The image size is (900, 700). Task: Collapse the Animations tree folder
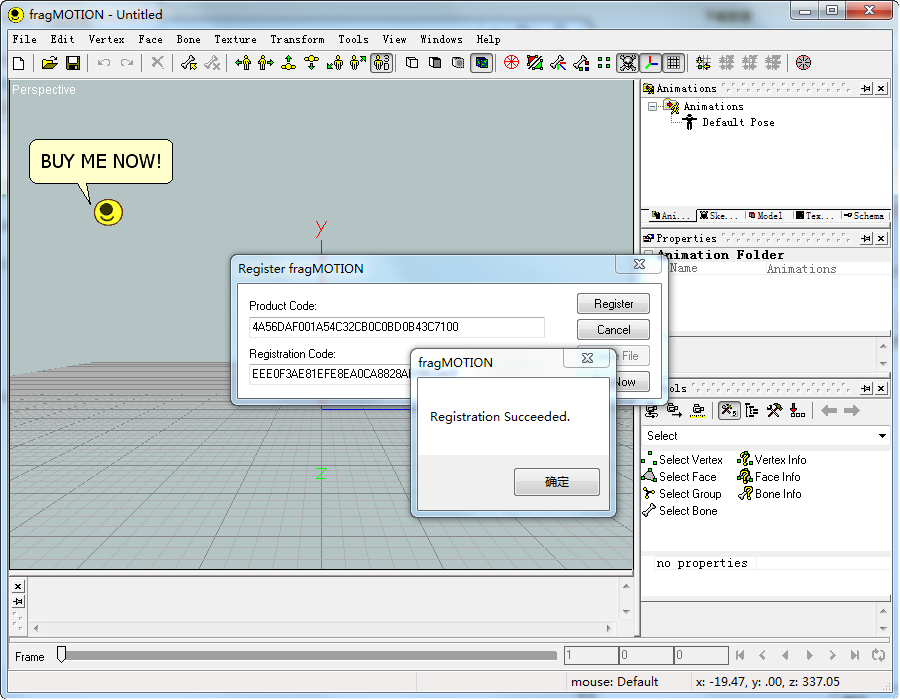coord(652,106)
